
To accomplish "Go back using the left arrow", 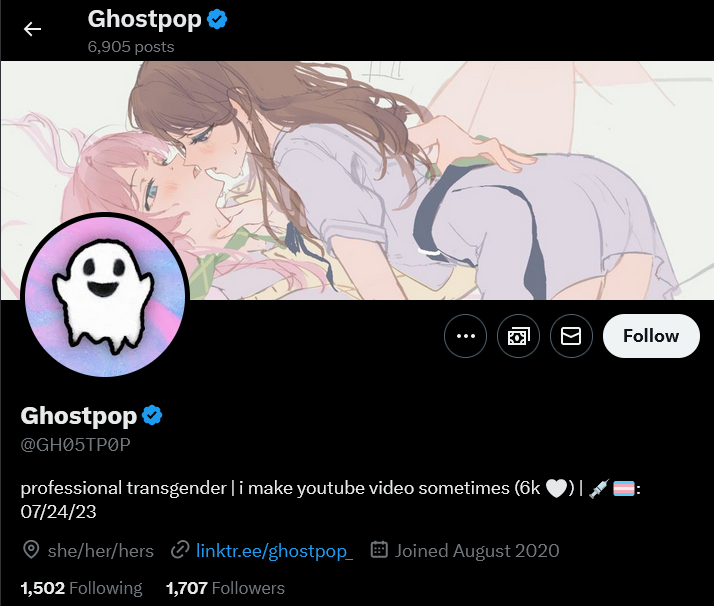I will [x=32, y=29].
